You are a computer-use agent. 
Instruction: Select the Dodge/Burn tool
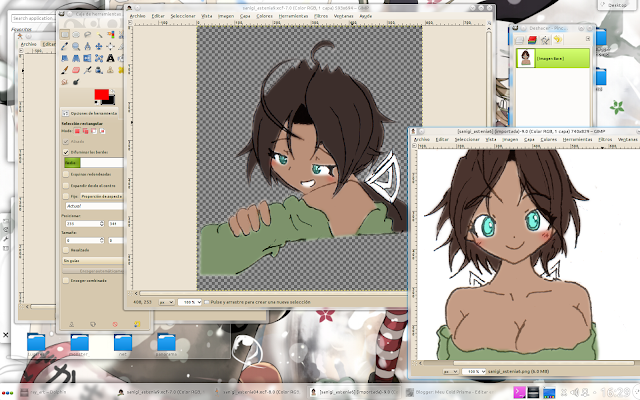pos(76,82)
